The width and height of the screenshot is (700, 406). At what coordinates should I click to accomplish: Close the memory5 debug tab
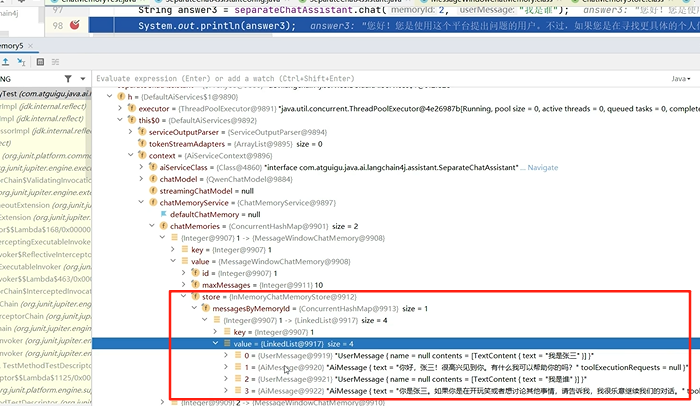point(30,46)
